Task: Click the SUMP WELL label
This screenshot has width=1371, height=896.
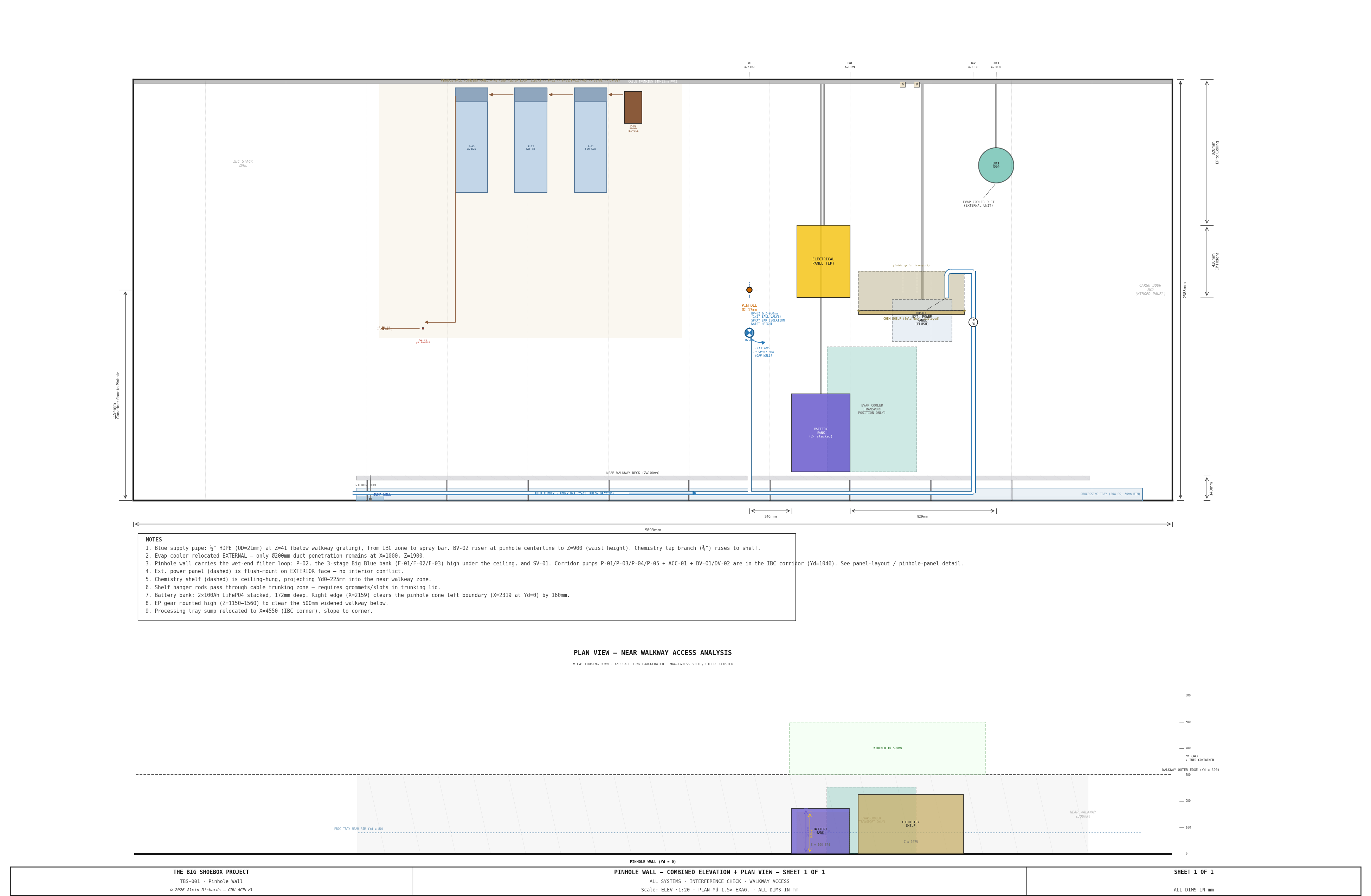Action: pos(381,495)
